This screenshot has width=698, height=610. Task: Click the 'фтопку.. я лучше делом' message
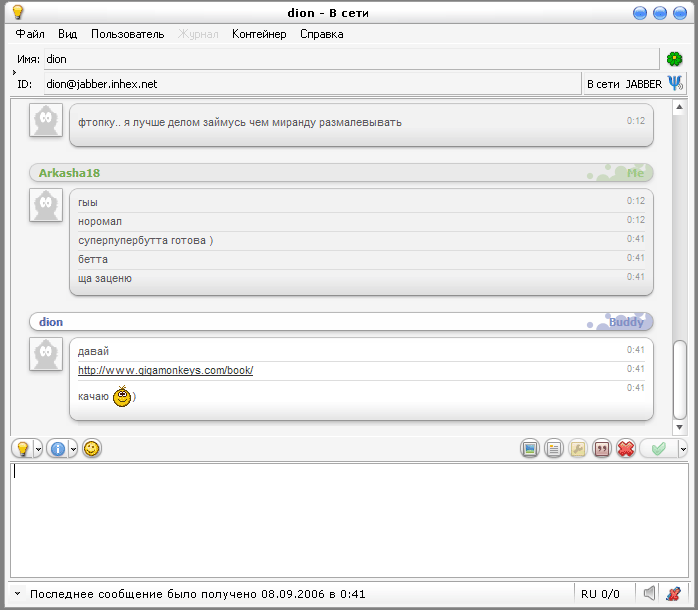coord(239,122)
